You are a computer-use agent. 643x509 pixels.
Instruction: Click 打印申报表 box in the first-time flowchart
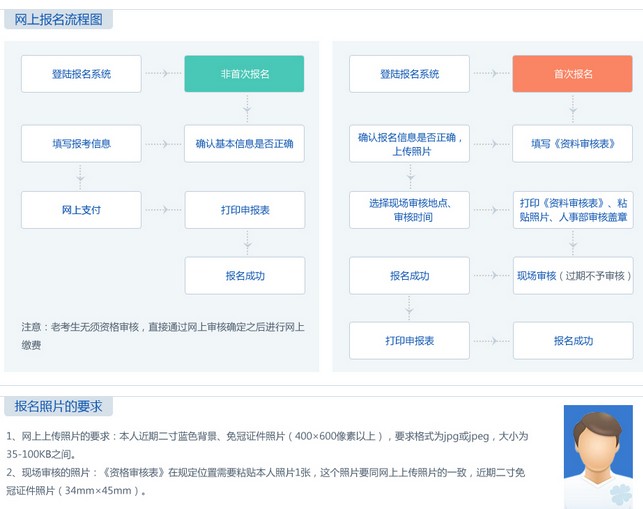[409, 341]
